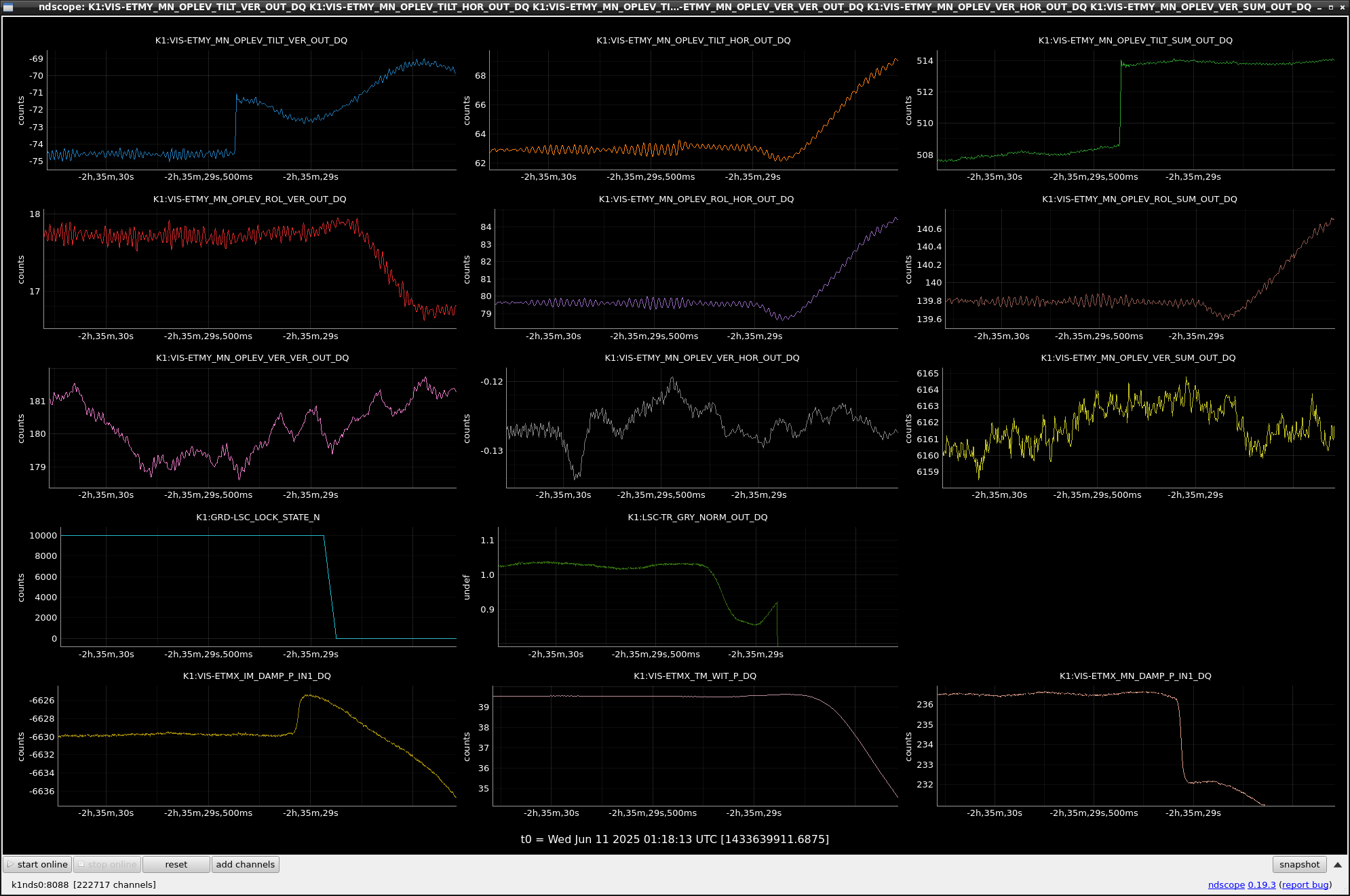Select the ROL_VER_OUT_DQ plot title
The height and width of the screenshot is (896, 1350).
(250, 199)
